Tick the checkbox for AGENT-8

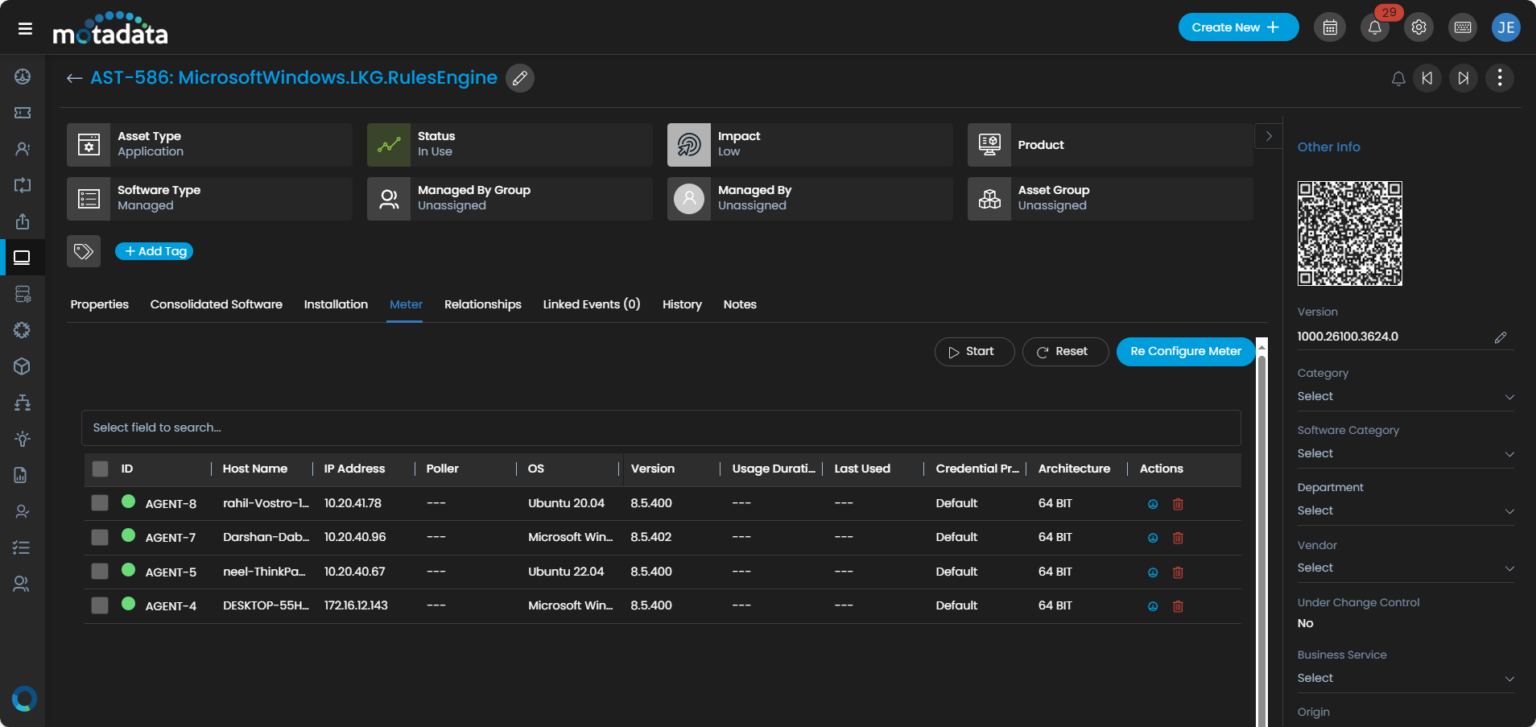coord(100,503)
